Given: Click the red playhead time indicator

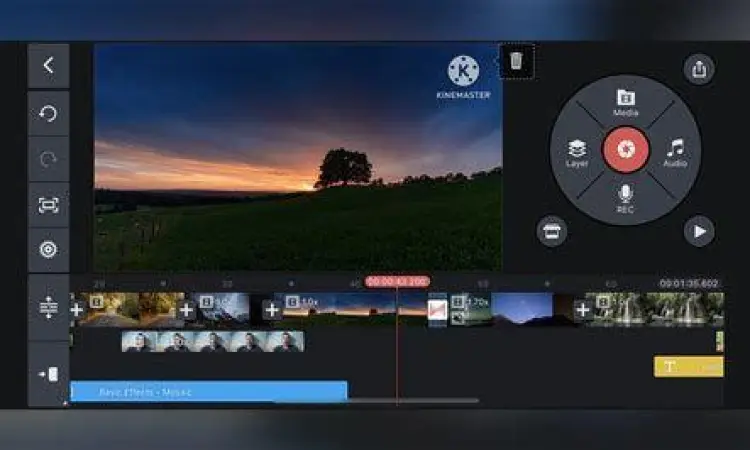Looking at the screenshot, I should (x=397, y=282).
